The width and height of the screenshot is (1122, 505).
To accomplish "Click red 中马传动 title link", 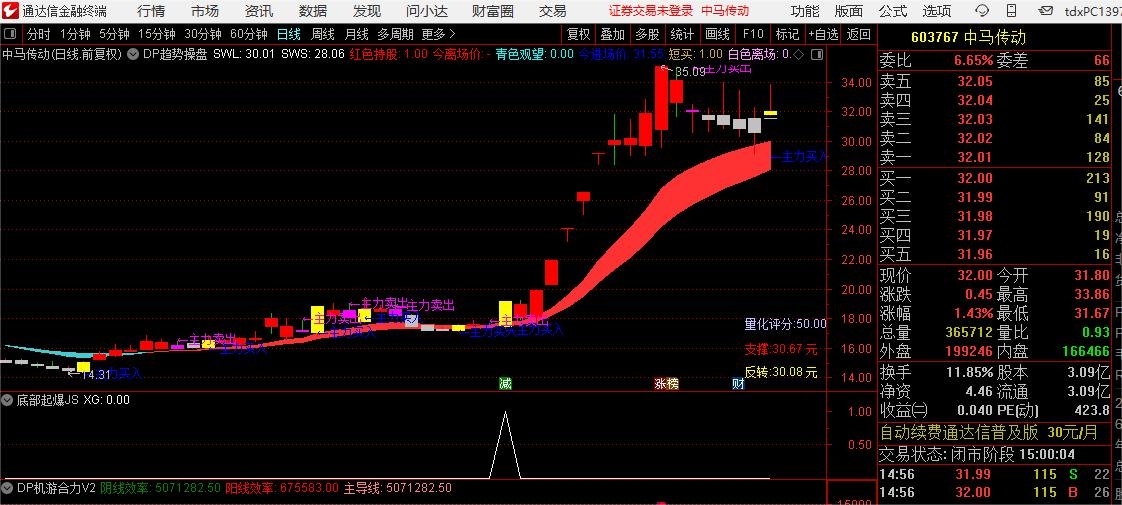I will coord(725,11).
